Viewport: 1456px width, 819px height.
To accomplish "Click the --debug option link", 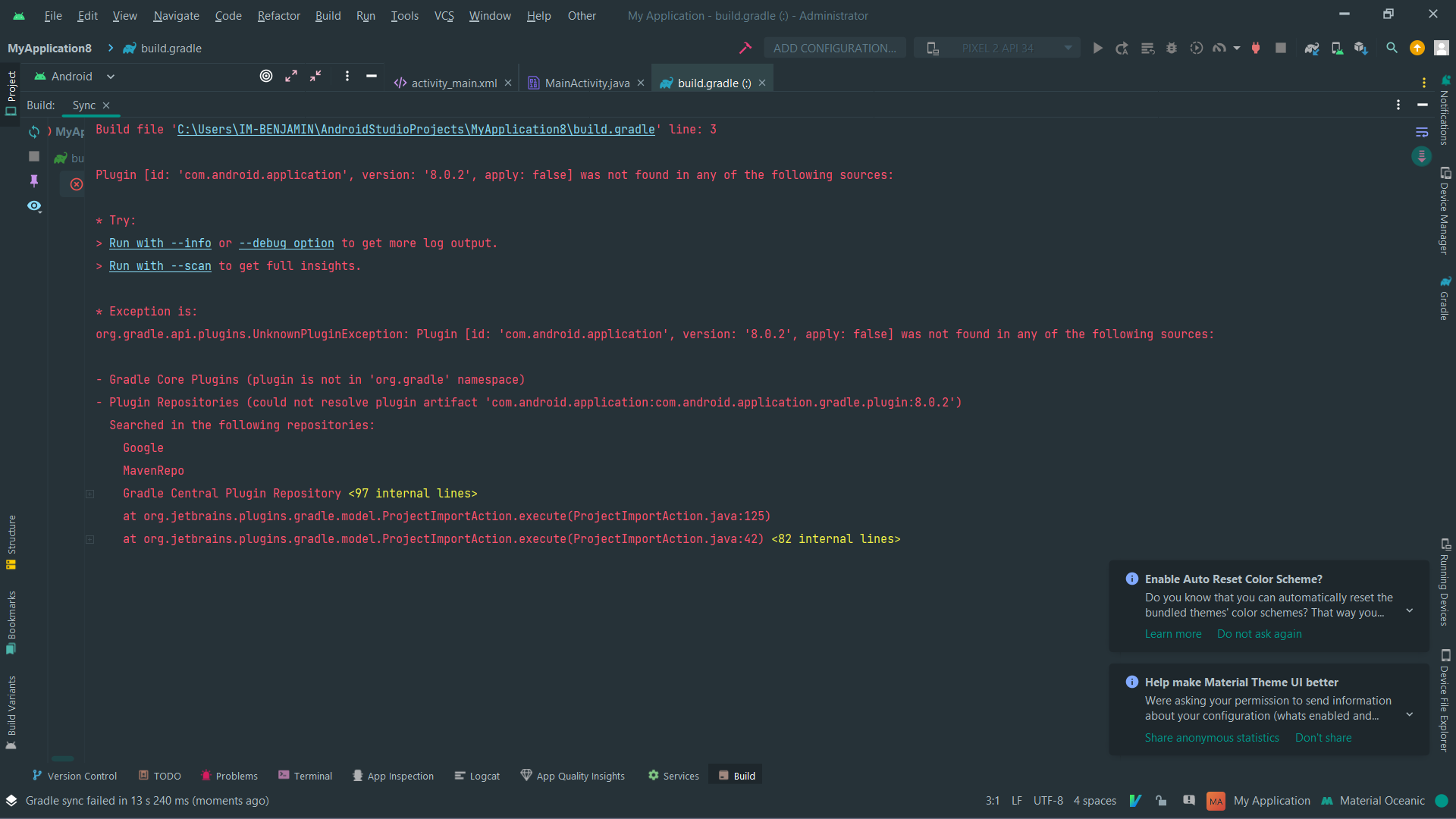I will tap(287, 243).
